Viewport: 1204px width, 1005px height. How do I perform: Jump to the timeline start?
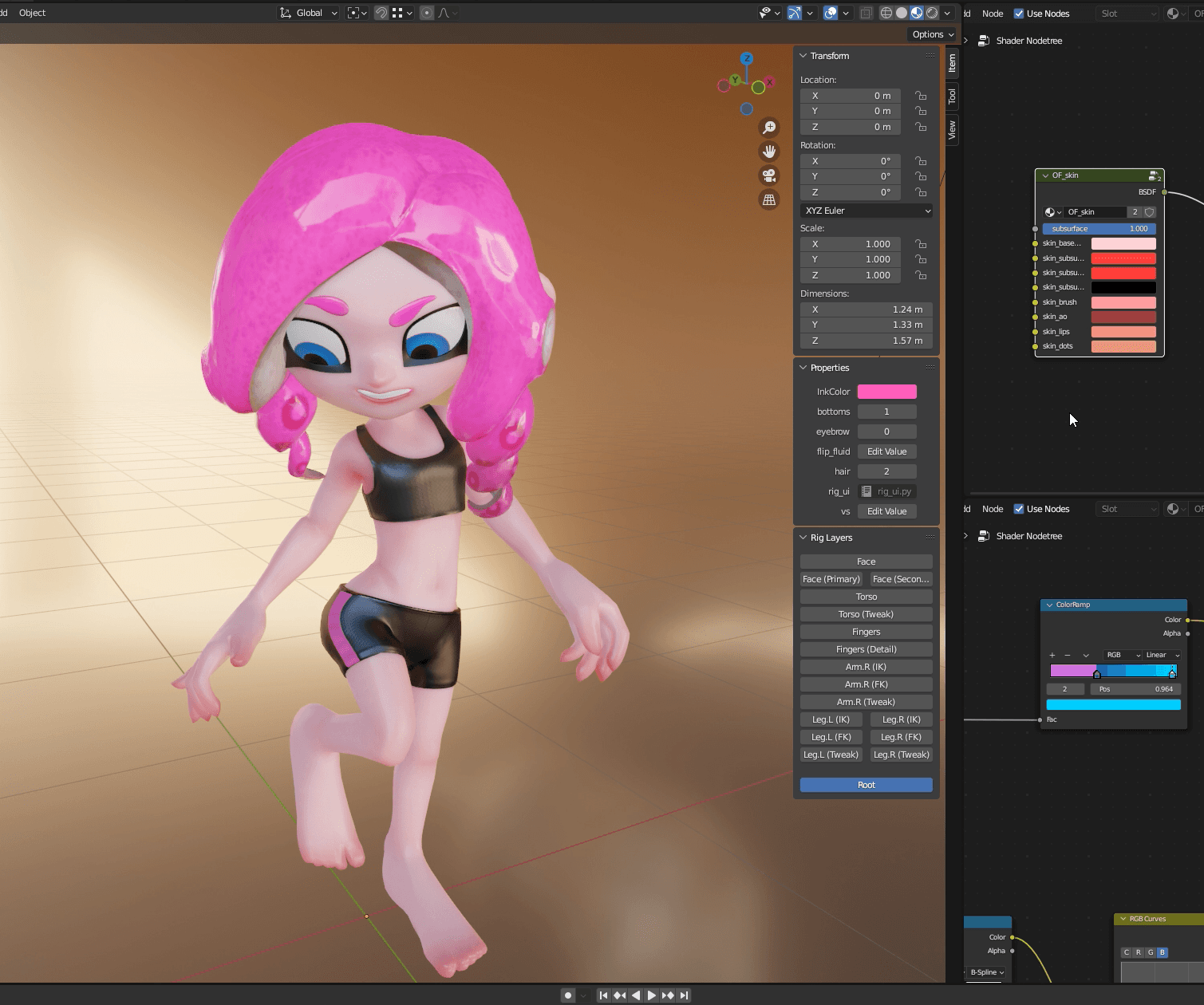point(604,995)
